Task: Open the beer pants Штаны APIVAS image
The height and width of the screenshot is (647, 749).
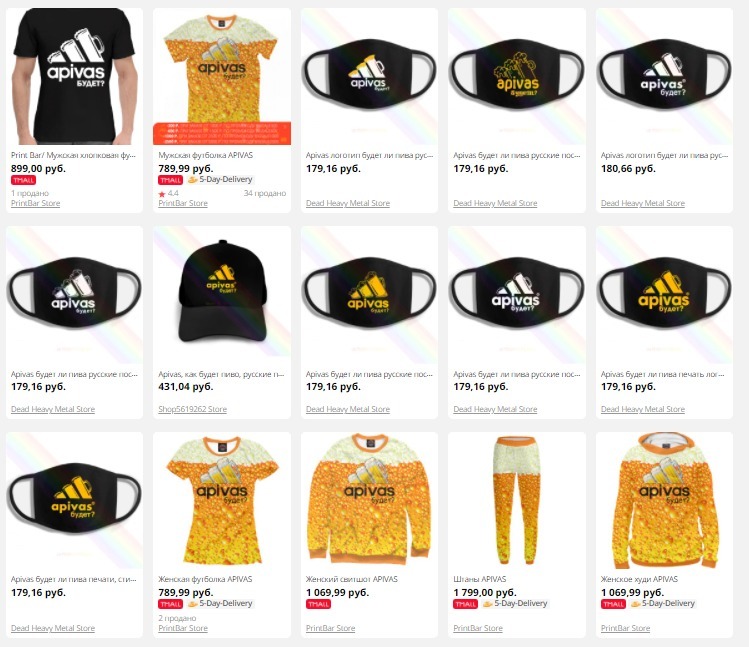Action: click(517, 500)
